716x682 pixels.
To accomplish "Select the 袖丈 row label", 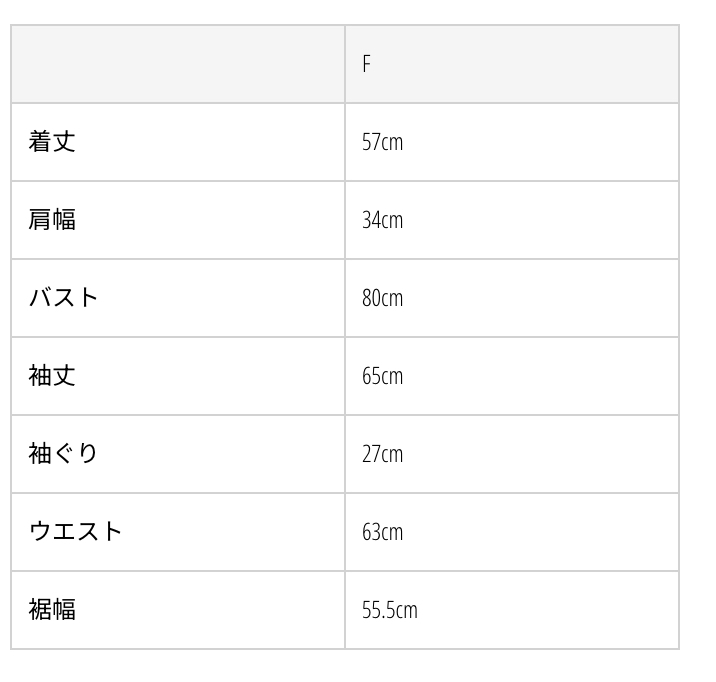I will coord(52,376).
